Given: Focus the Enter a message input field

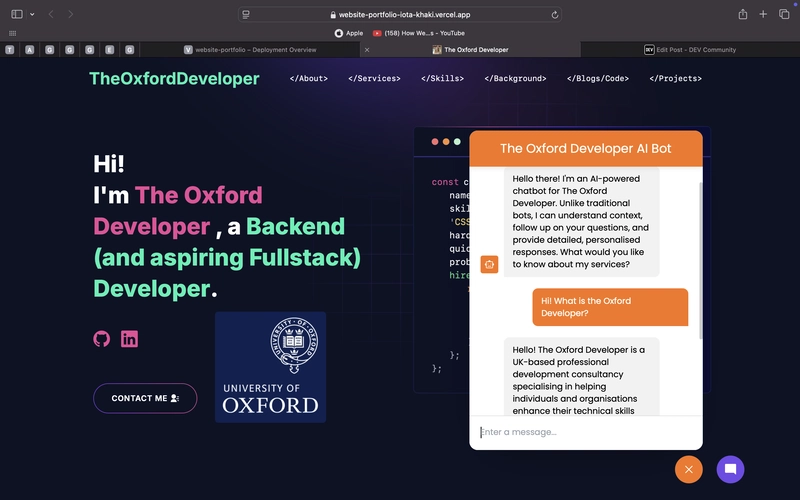Looking at the screenshot, I should [x=586, y=432].
